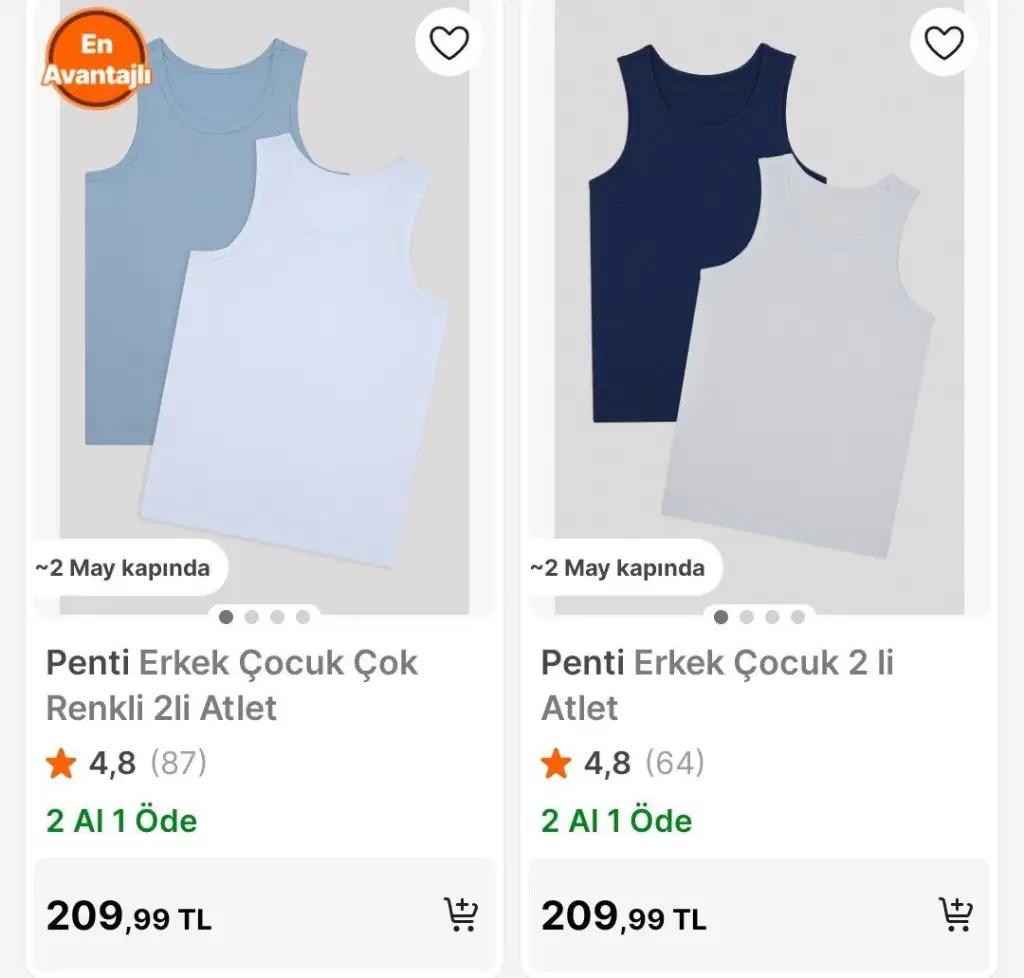This screenshot has width=1024, height=978.
Task: Select the last image dot on the right product
Action: [798, 617]
